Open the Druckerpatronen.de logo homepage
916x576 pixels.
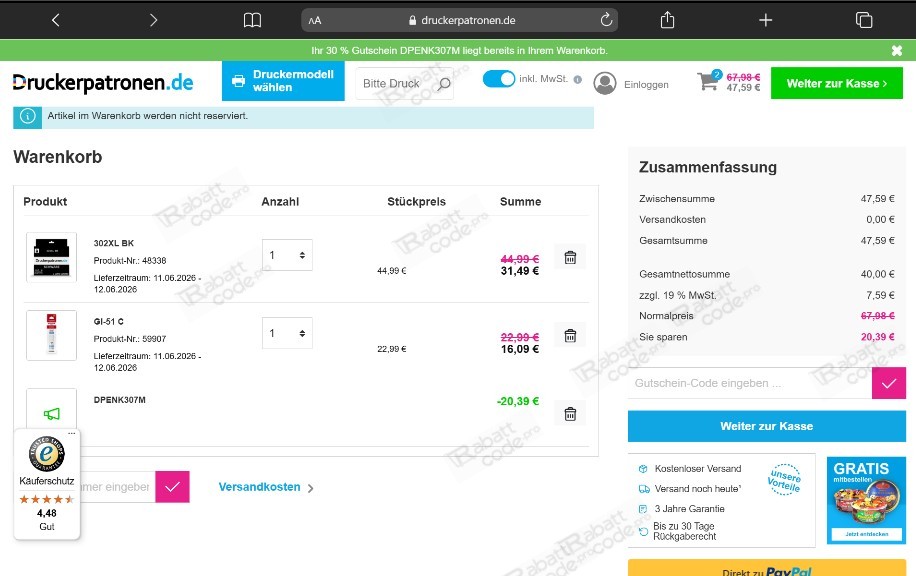[103, 83]
